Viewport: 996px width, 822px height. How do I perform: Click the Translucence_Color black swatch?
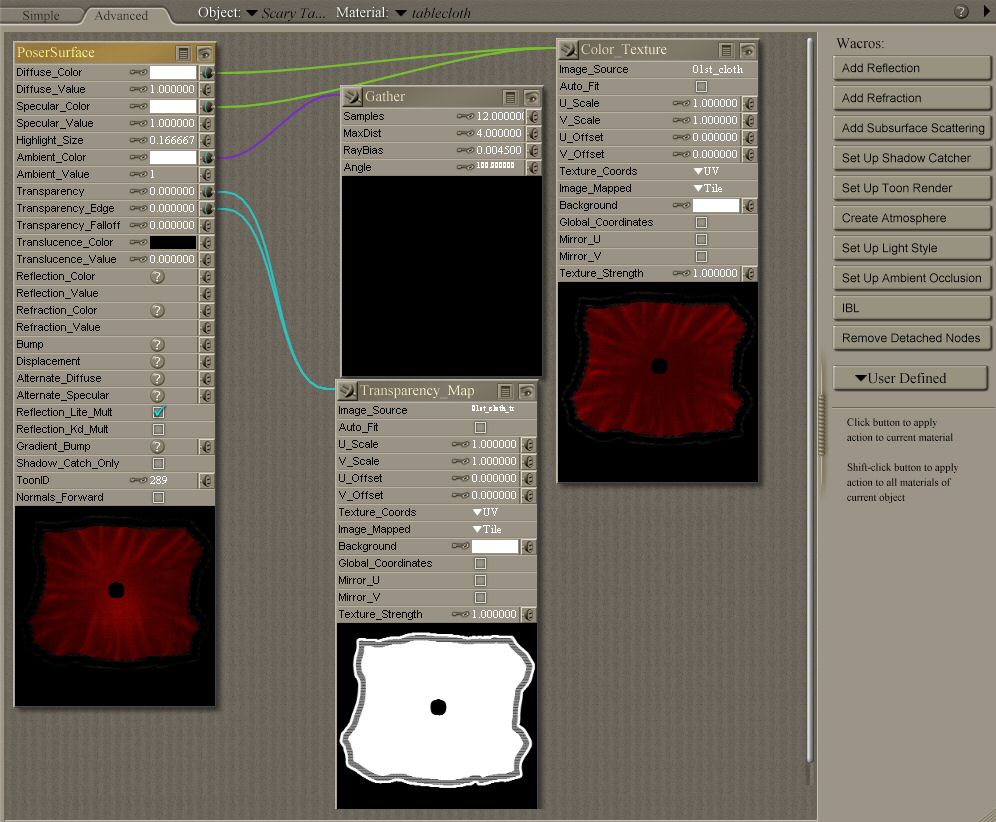(x=173, y=243)
